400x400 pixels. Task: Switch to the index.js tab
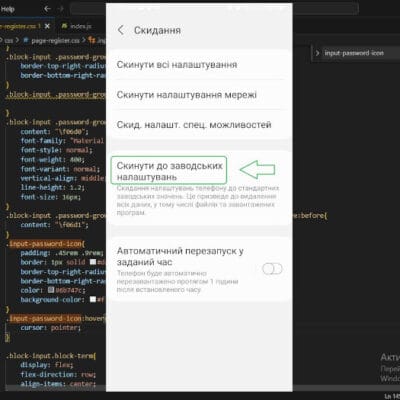[81, 26]
